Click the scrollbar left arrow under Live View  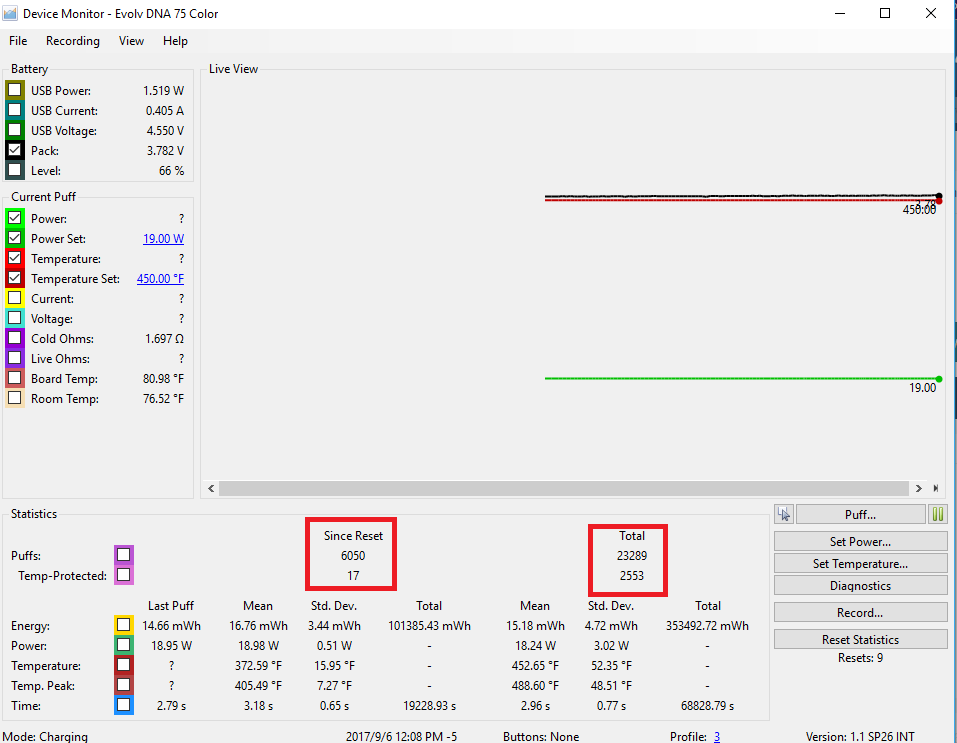click(x=210, y=489)
